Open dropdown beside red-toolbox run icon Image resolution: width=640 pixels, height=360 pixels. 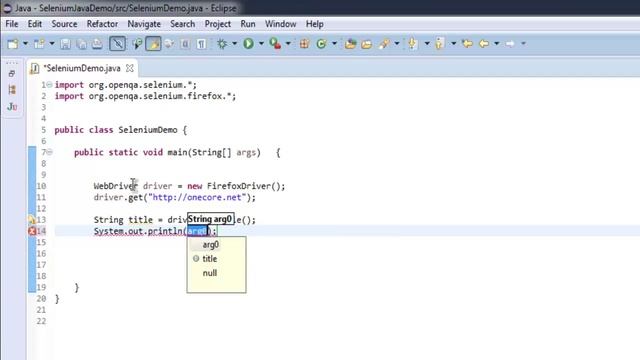pyautogui.click(x=288, y=44)
